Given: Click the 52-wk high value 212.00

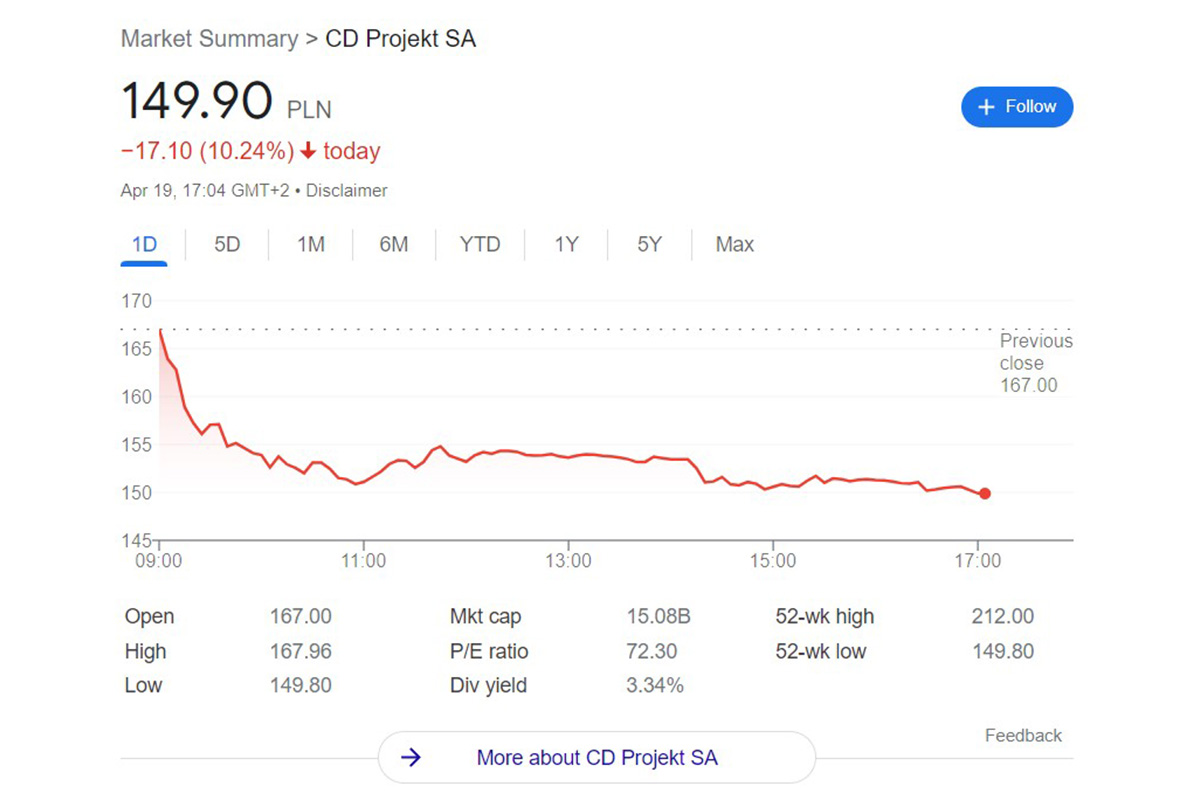Looking at the screenshot, I should tap(1003, 617).
